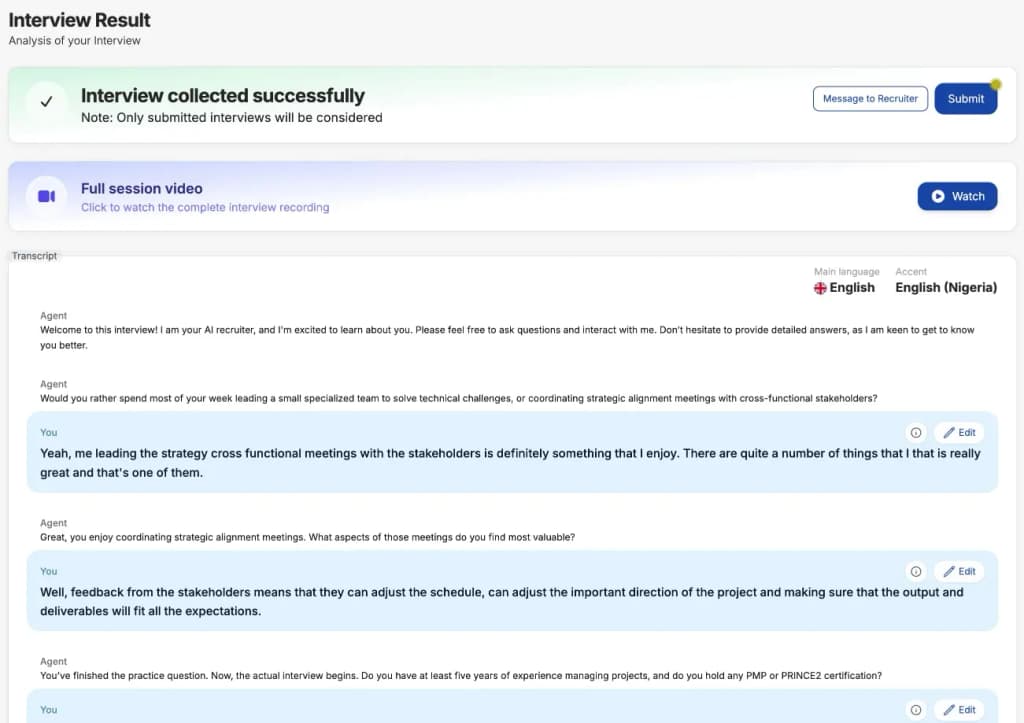The width and height of the screenshot is (1024, 723).
Task: Click the yellow notification dot on Submit
Action: coord(995,84)
